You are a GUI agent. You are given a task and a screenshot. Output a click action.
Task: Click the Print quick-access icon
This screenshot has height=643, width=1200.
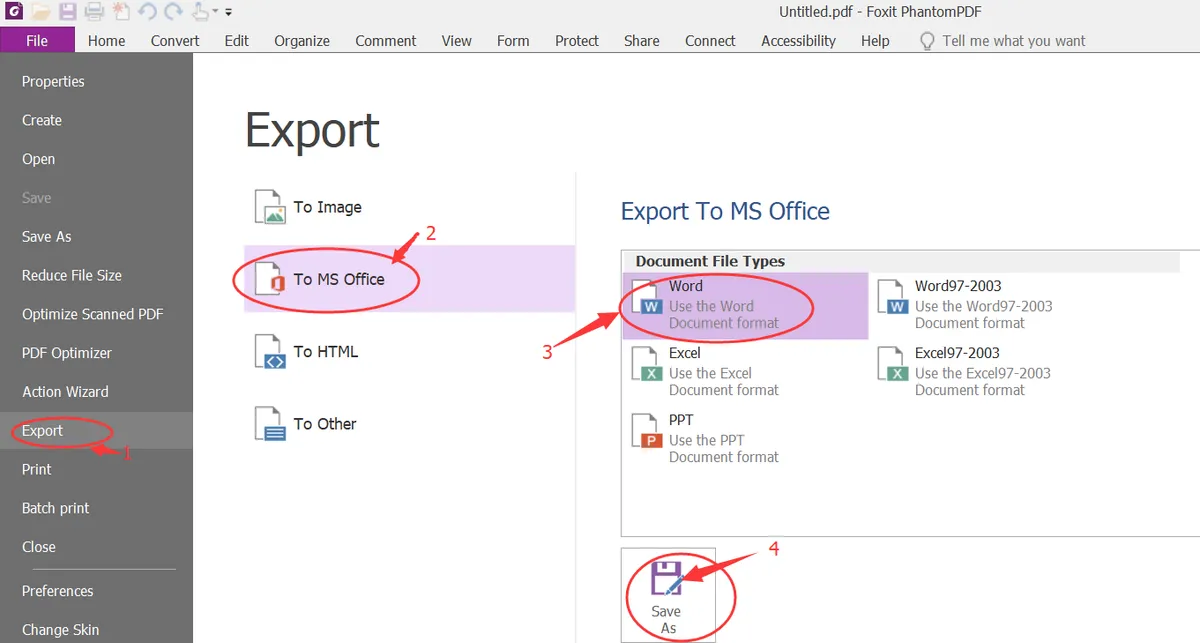point(94,12)
